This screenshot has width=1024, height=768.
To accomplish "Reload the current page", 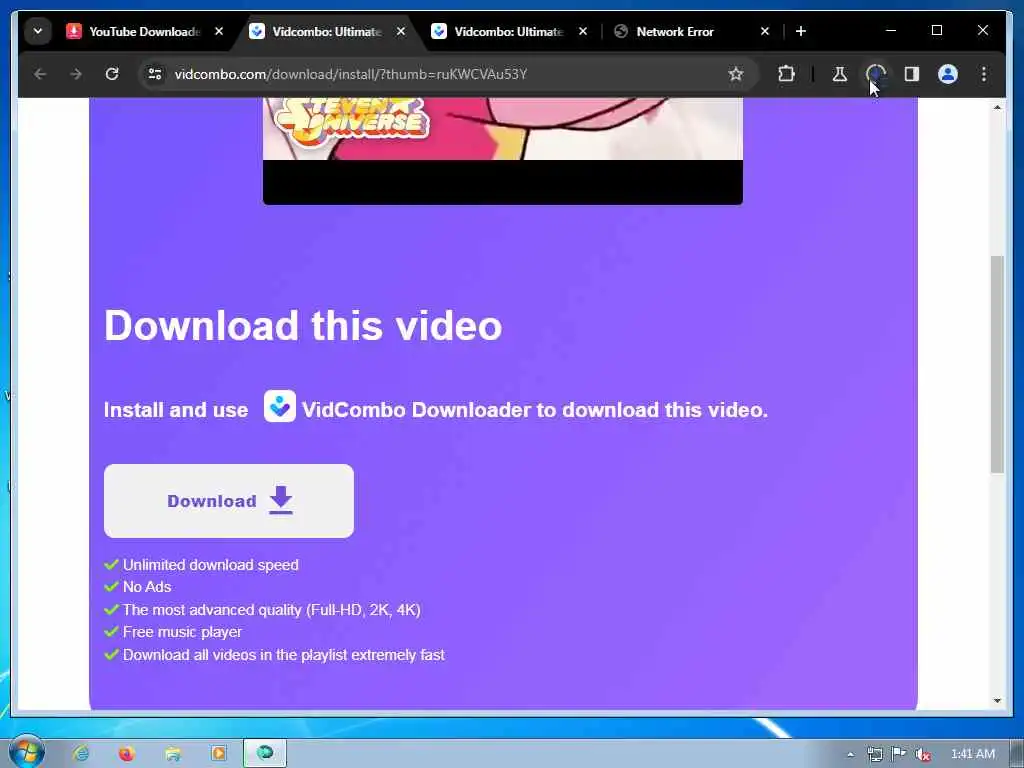I will coord(112,74).
